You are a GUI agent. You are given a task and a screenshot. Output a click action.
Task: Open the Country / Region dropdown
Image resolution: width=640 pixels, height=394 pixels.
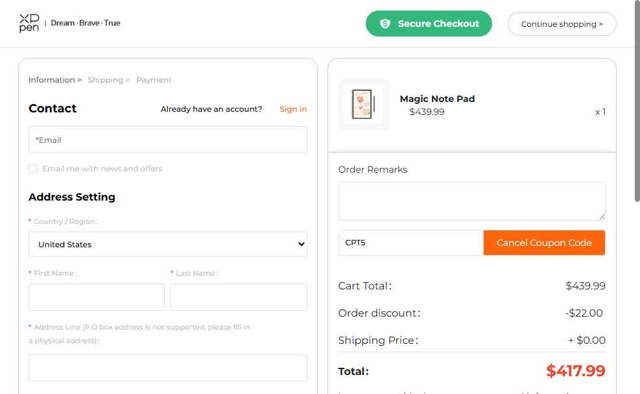(167, 244)
